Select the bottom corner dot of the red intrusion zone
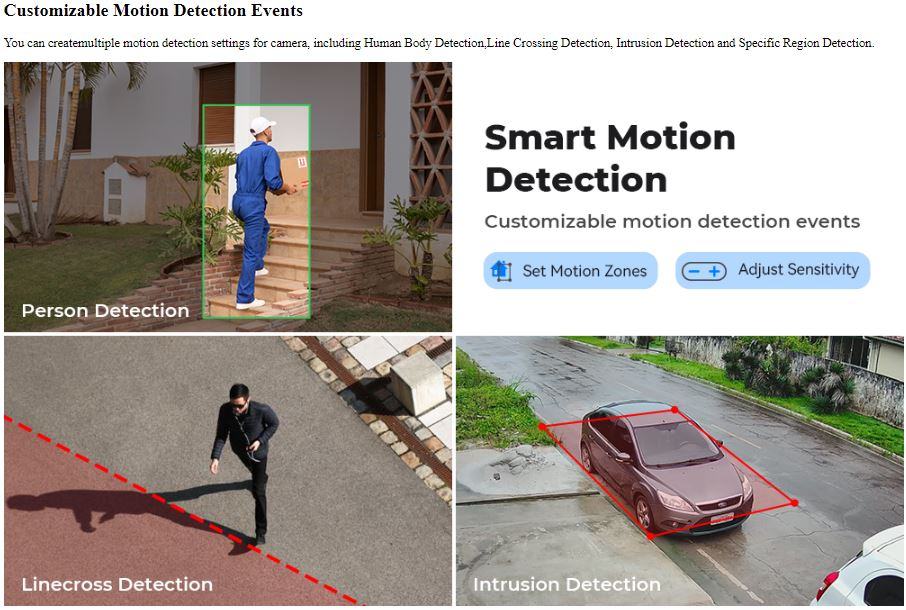Viewport: 906px width, 610px height. click(x=651, y=536)
